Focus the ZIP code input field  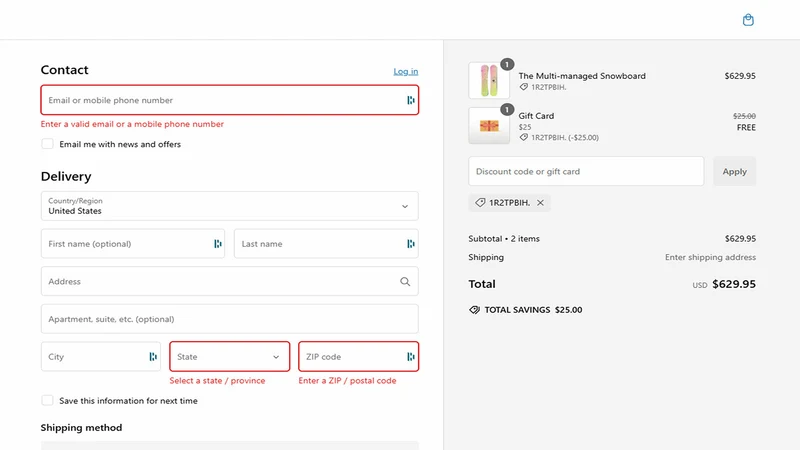359,357
